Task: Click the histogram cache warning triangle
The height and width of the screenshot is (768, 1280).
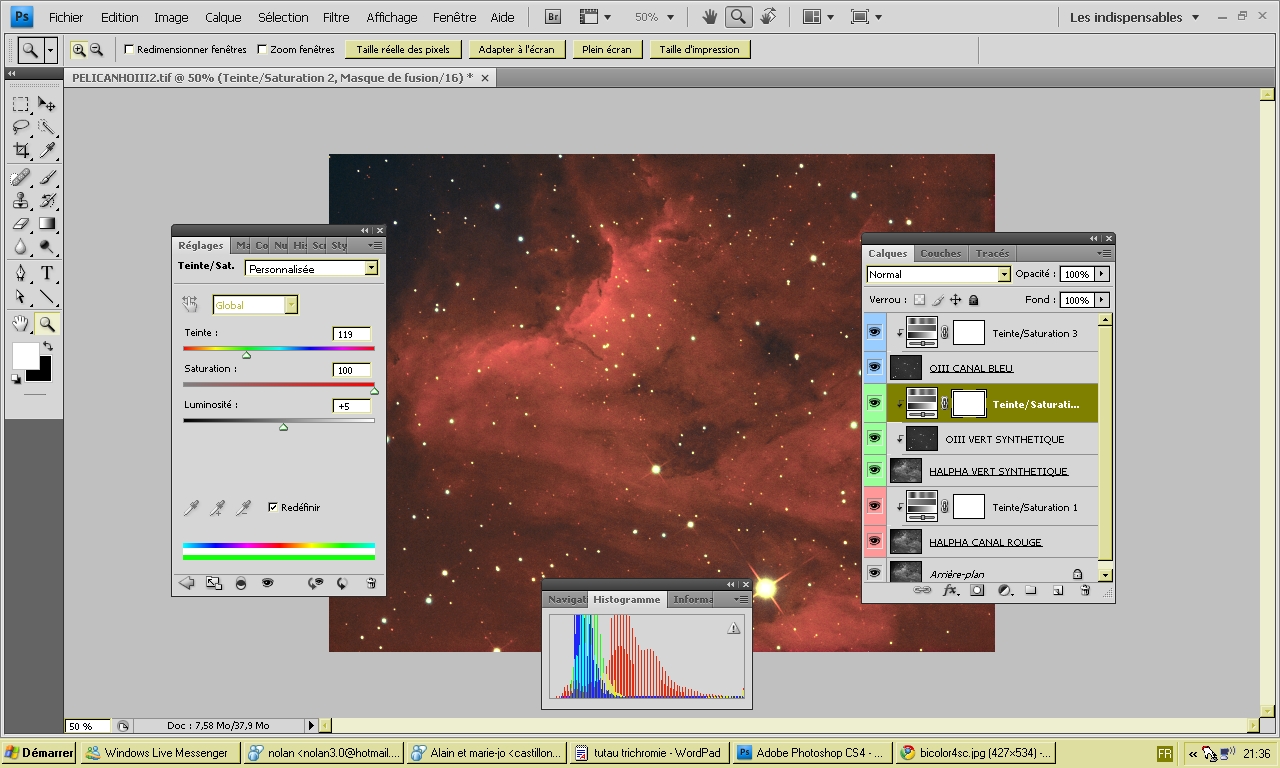Action: pyautogui.click(x=734, y=628)
